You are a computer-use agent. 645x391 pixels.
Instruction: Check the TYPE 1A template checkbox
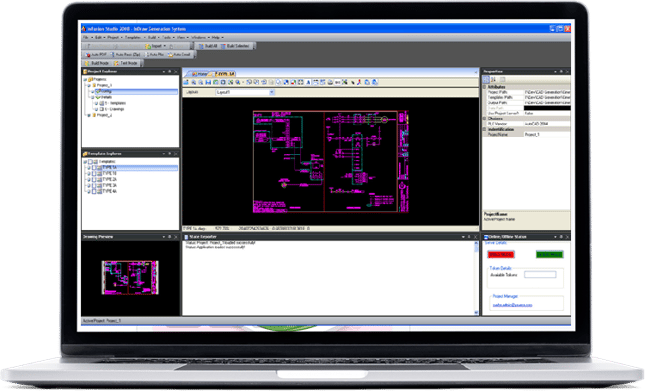tap(94, 168)
